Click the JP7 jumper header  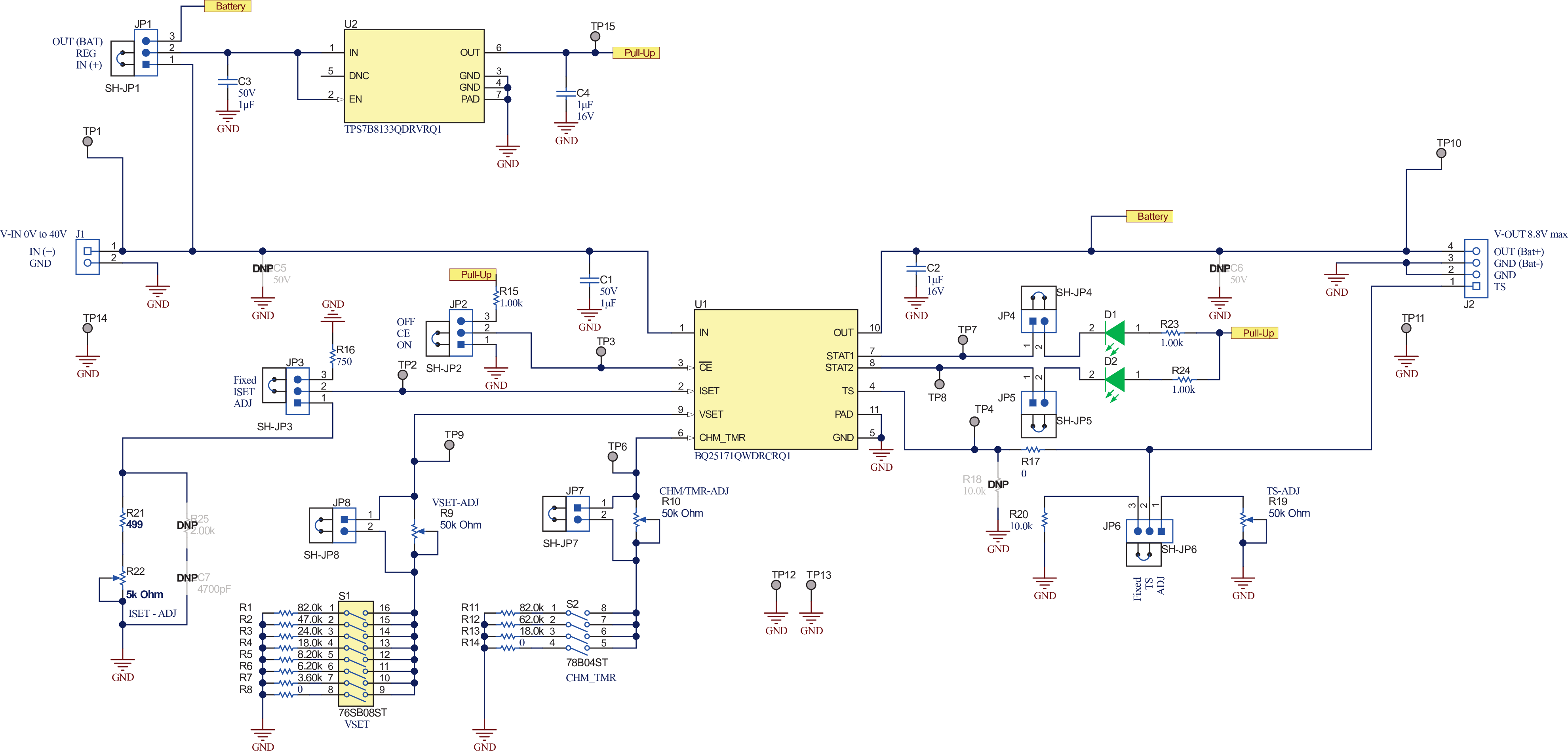(x=578, y=513)
